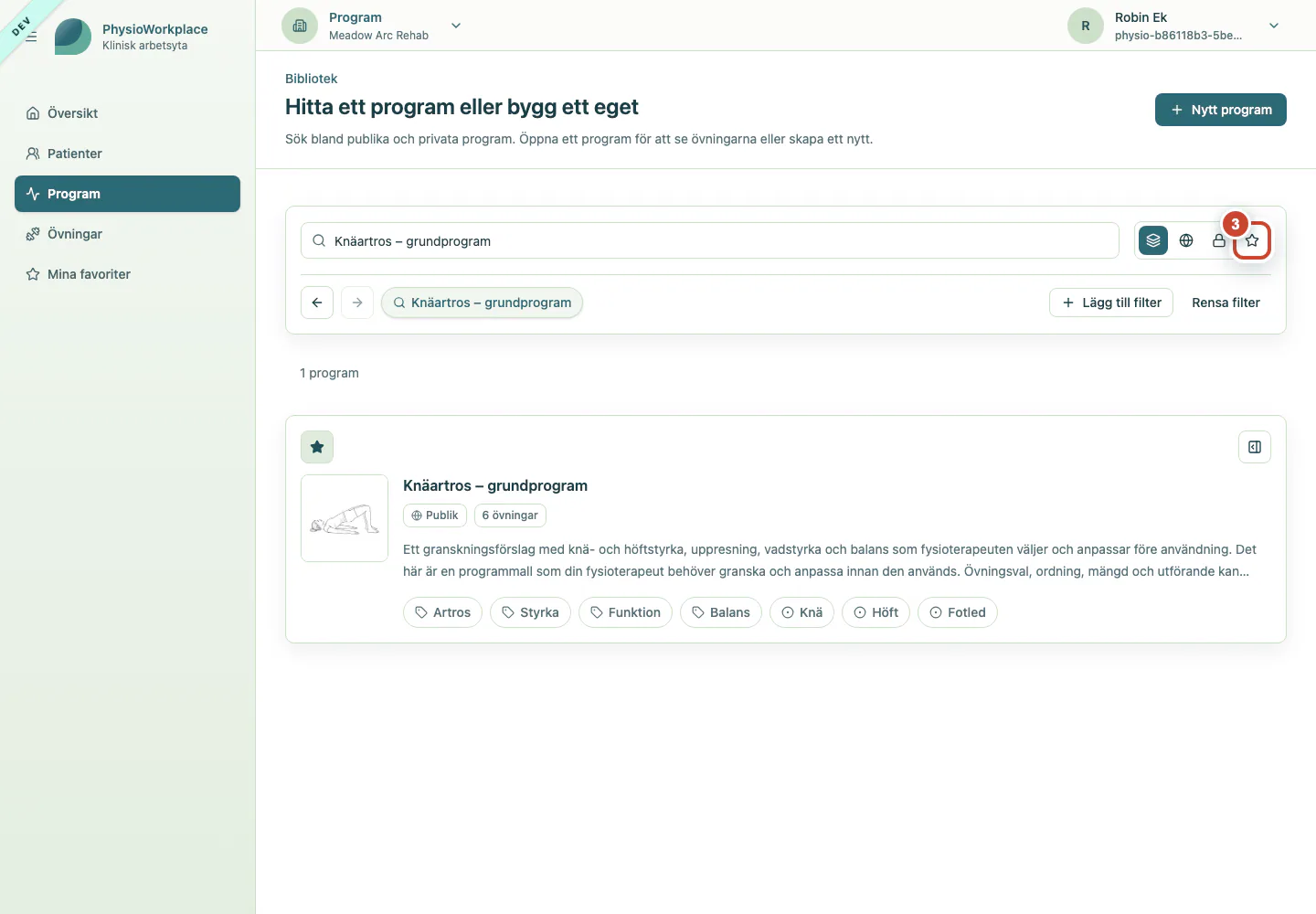
Task: Toggle the sidebar hamburger menu icon
Action: tap(31, 37)
